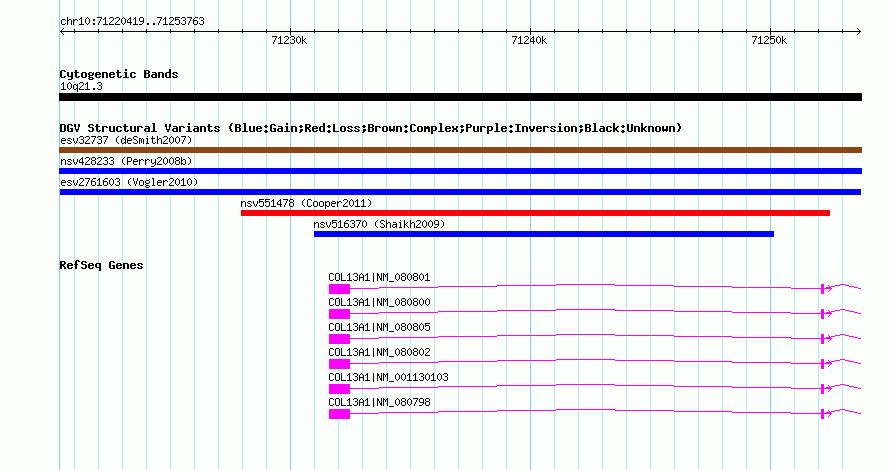
Task: Open COL13A1|NM_080802 transcript label
Action: pos(379,352)
